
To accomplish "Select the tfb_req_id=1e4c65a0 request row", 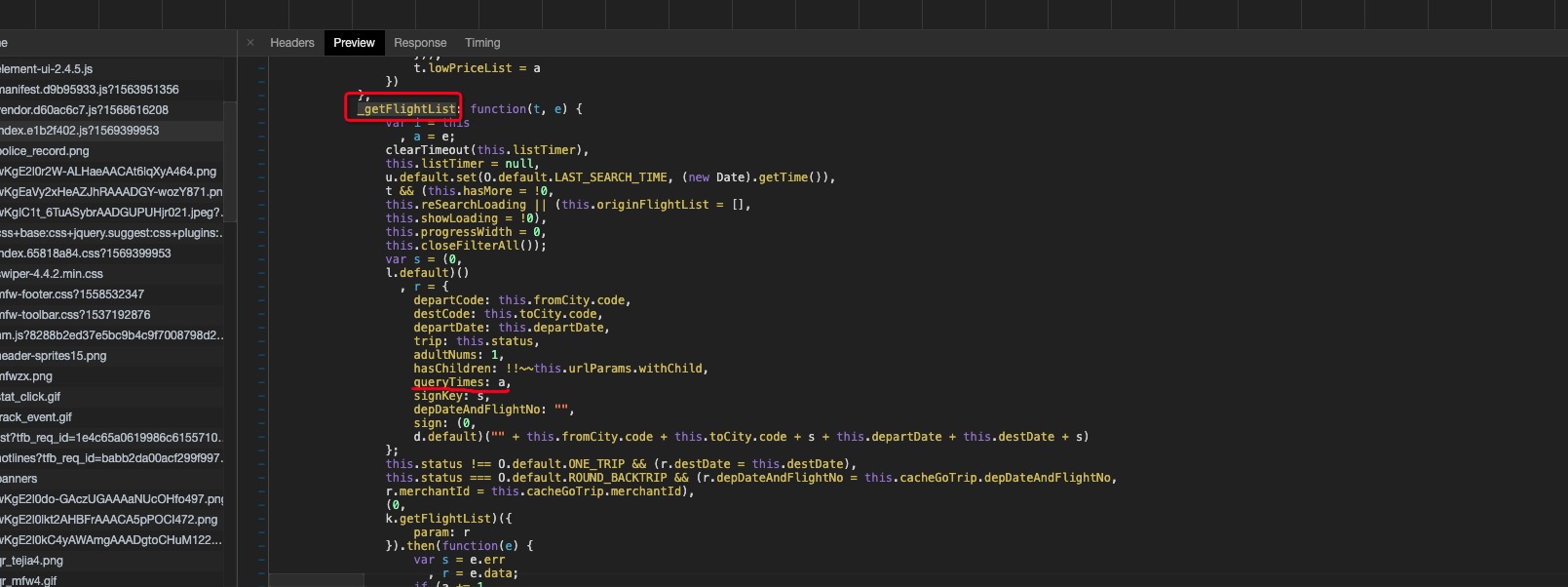I will [112, 438].
